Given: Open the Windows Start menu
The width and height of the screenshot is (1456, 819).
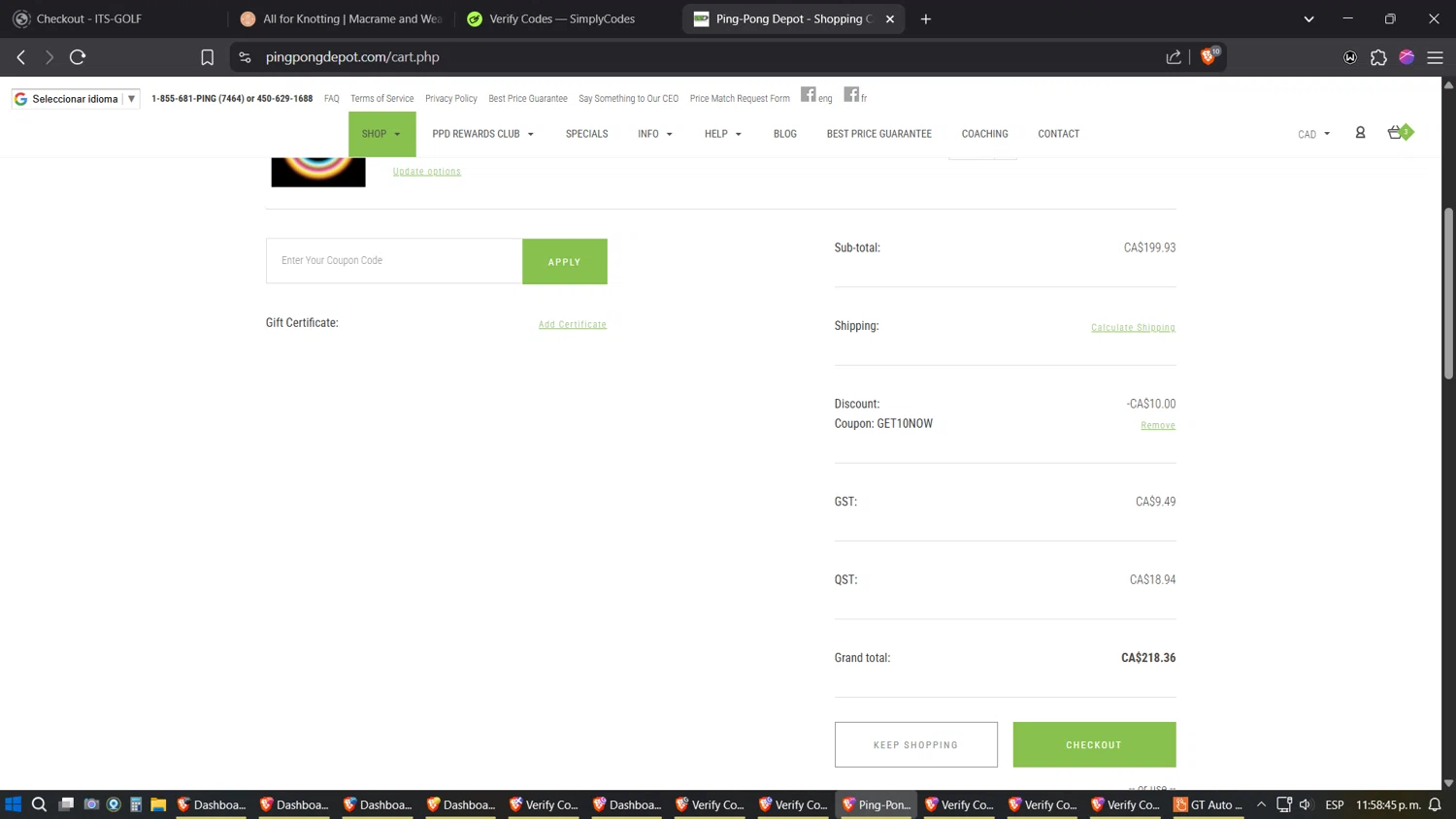Looking at the screenshot, I should (x=13, y=804).
